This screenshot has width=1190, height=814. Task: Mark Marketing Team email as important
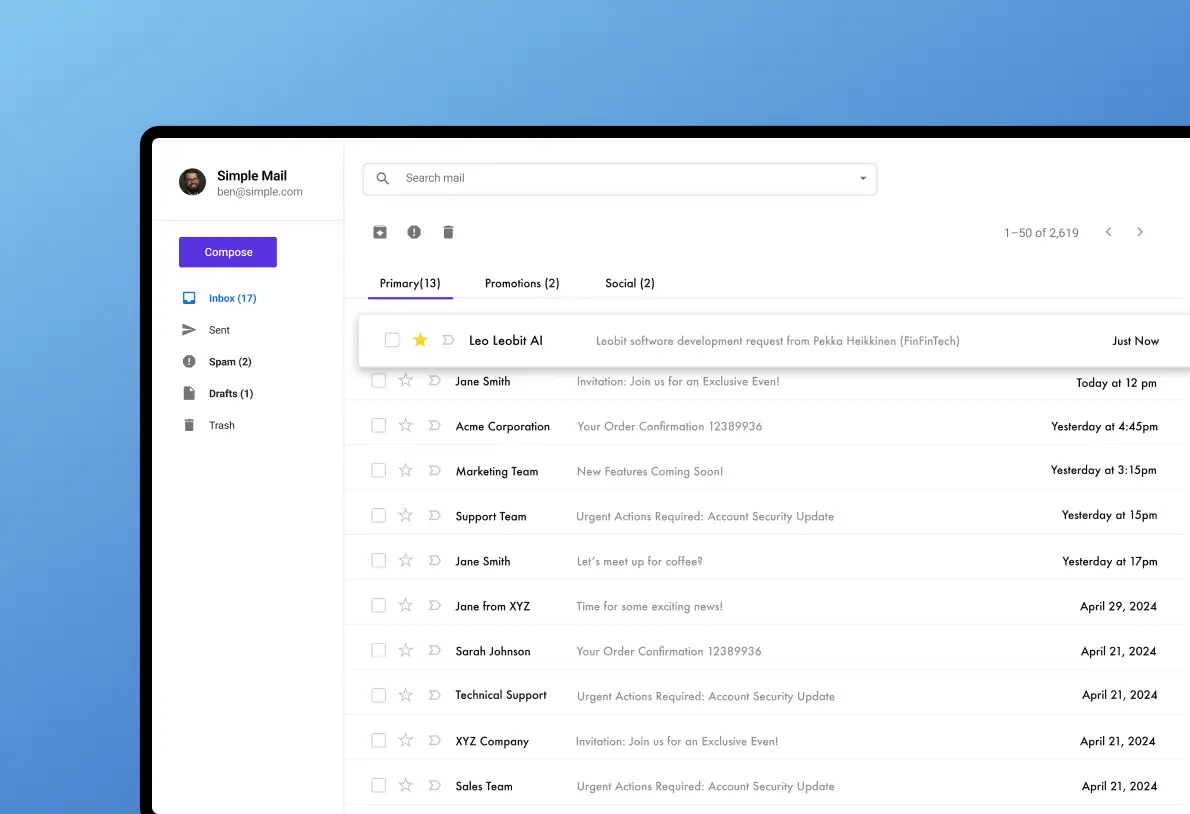434,471
